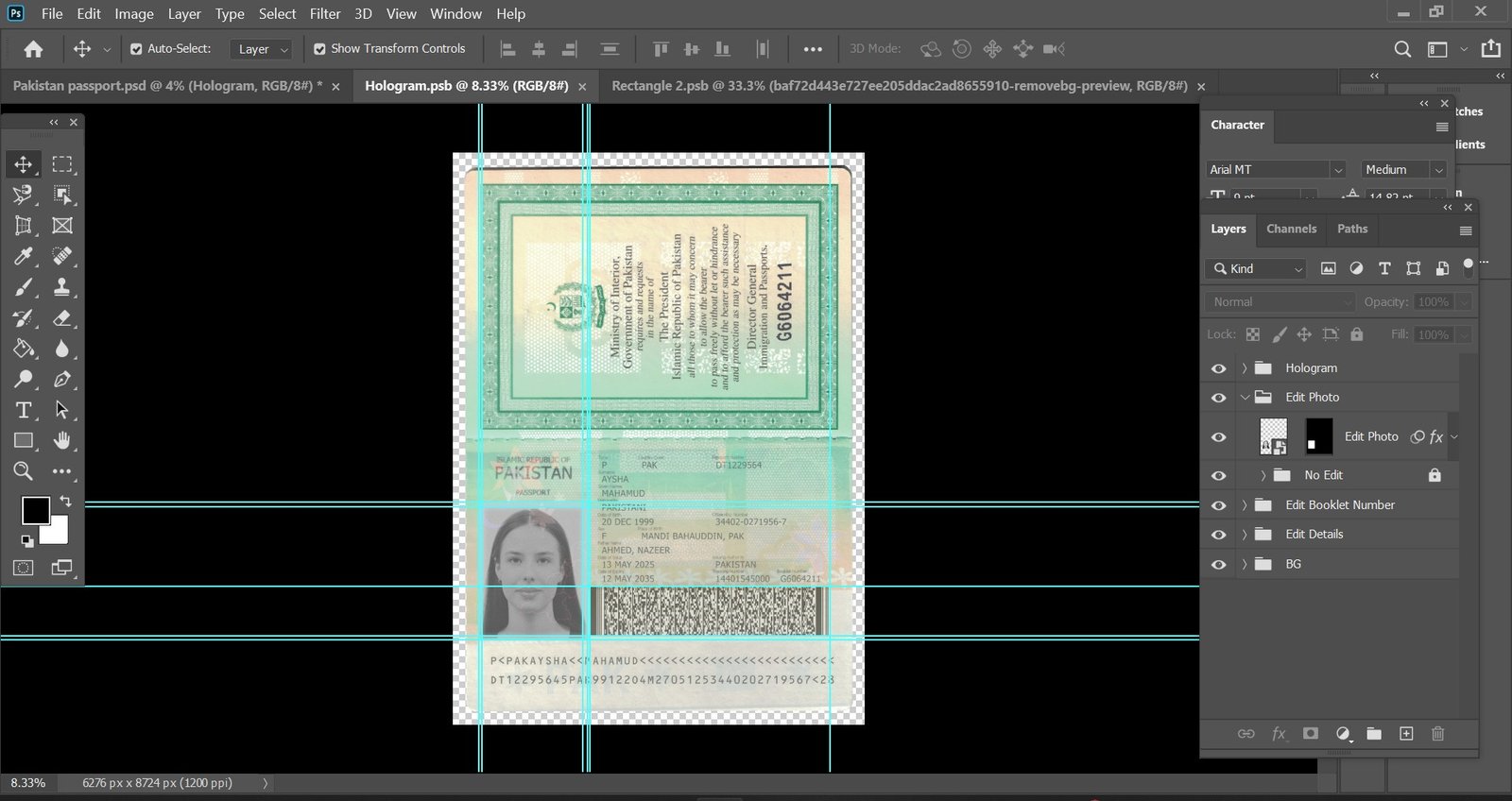Image resolution: width=1512 pixels, height=801 pixels.
Task: Click the background white color swatch
Action: click(57, 533)
